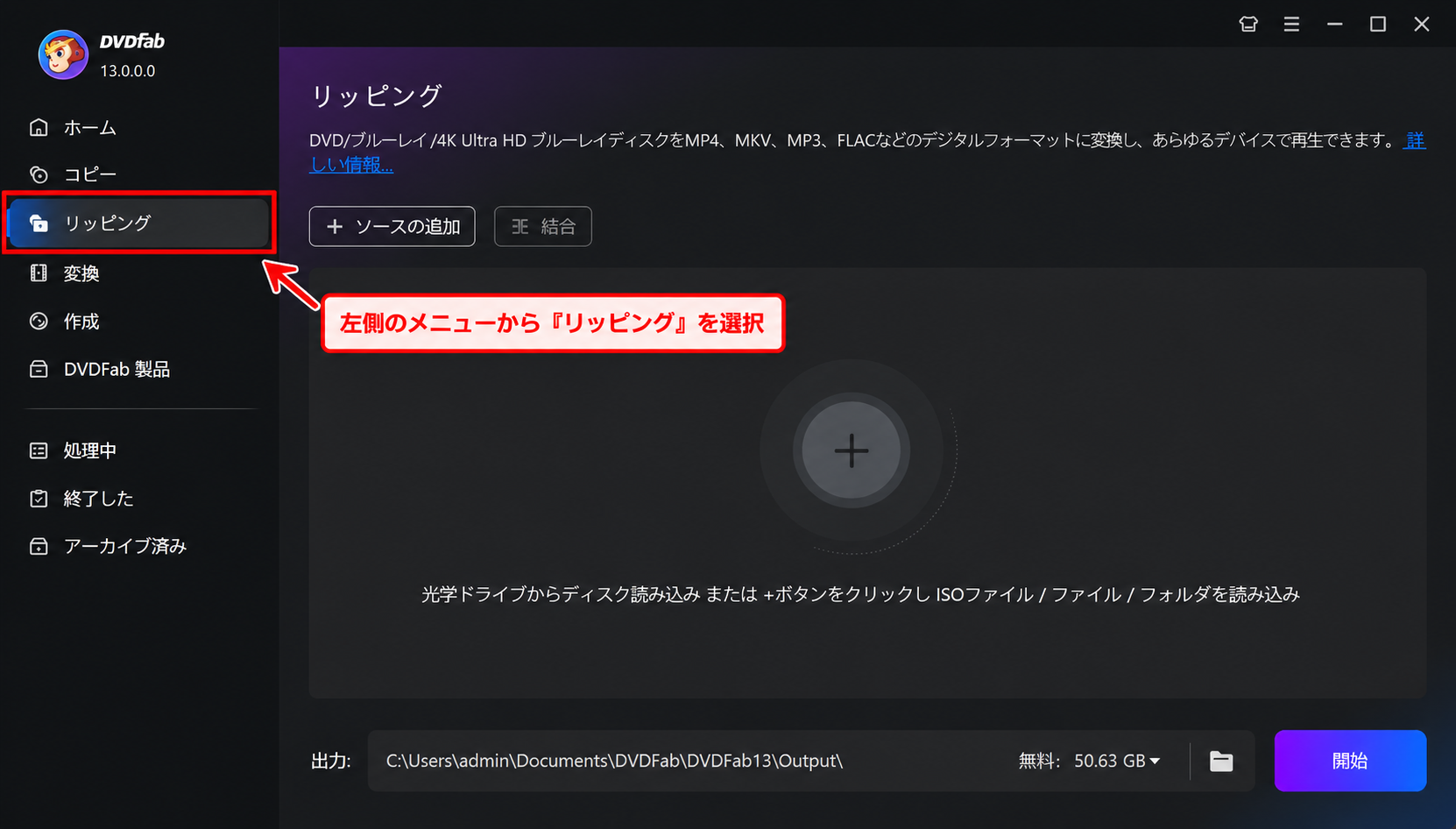Click the 出力: label

(331, 761)
